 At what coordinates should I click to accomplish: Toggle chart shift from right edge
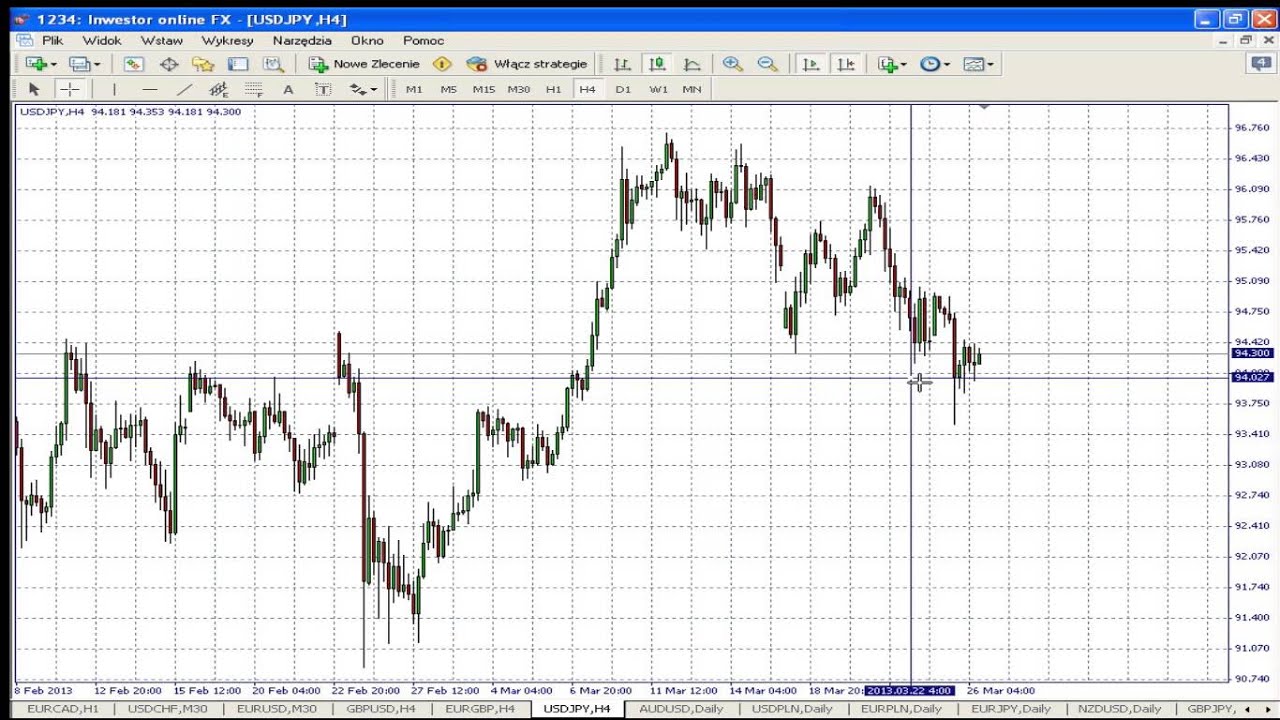pyautogui.click(x=846, y=64)
